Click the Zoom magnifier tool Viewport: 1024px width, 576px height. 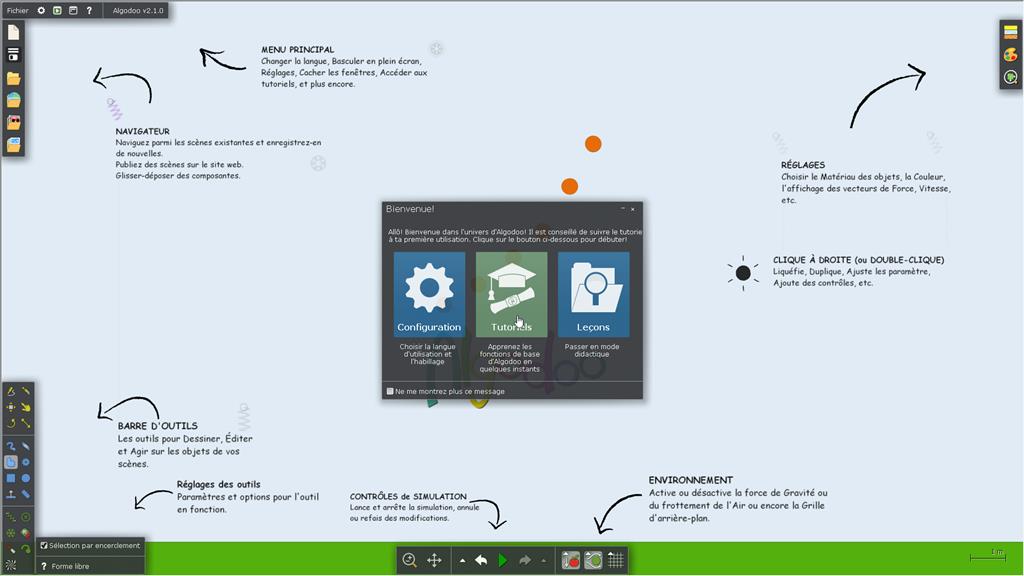click(409, 560)
